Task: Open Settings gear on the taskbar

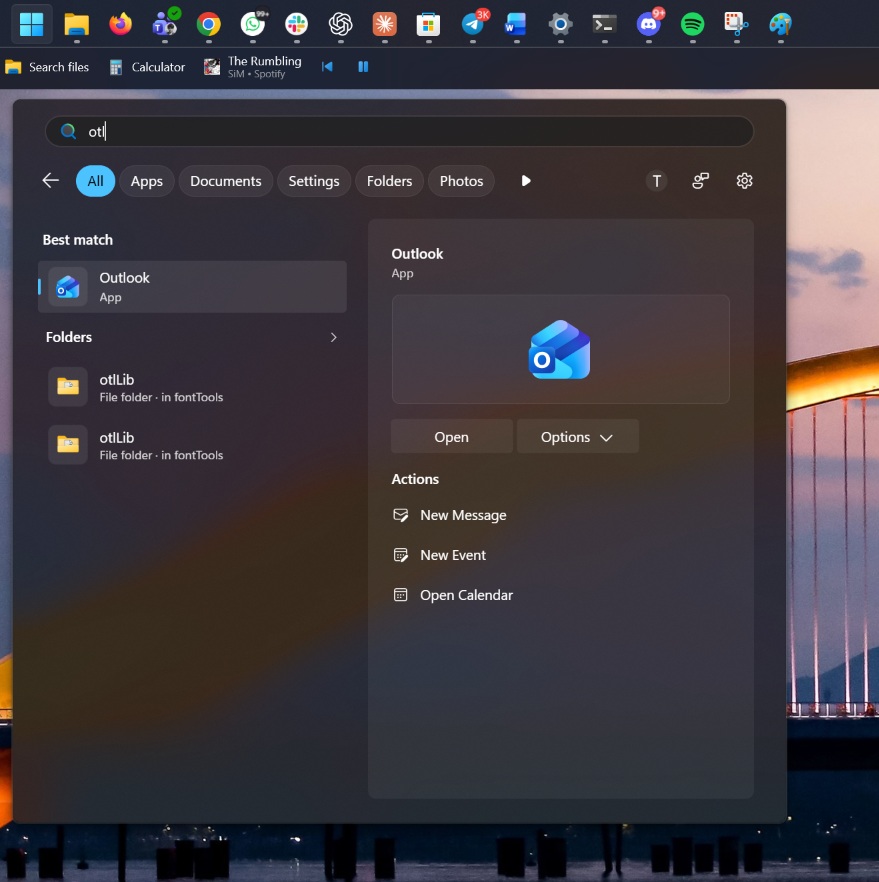Action: coord(561,24)
